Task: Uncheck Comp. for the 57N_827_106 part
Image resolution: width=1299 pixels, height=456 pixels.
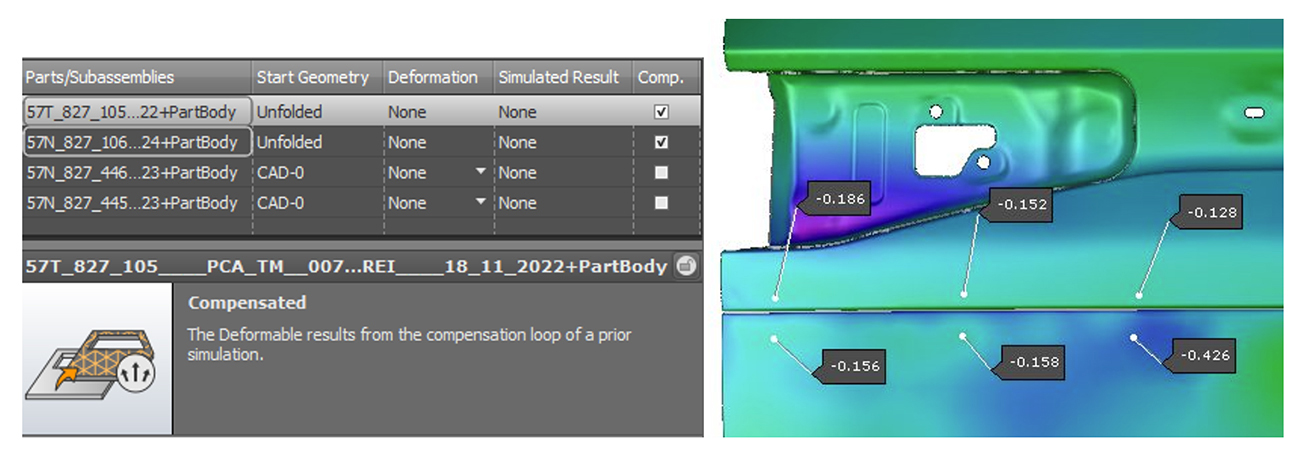Action: pos(661,142)
